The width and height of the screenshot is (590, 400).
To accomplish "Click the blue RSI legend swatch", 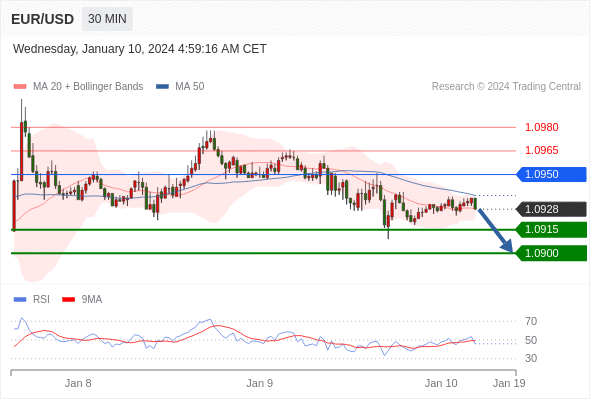I will pos(20,300).
